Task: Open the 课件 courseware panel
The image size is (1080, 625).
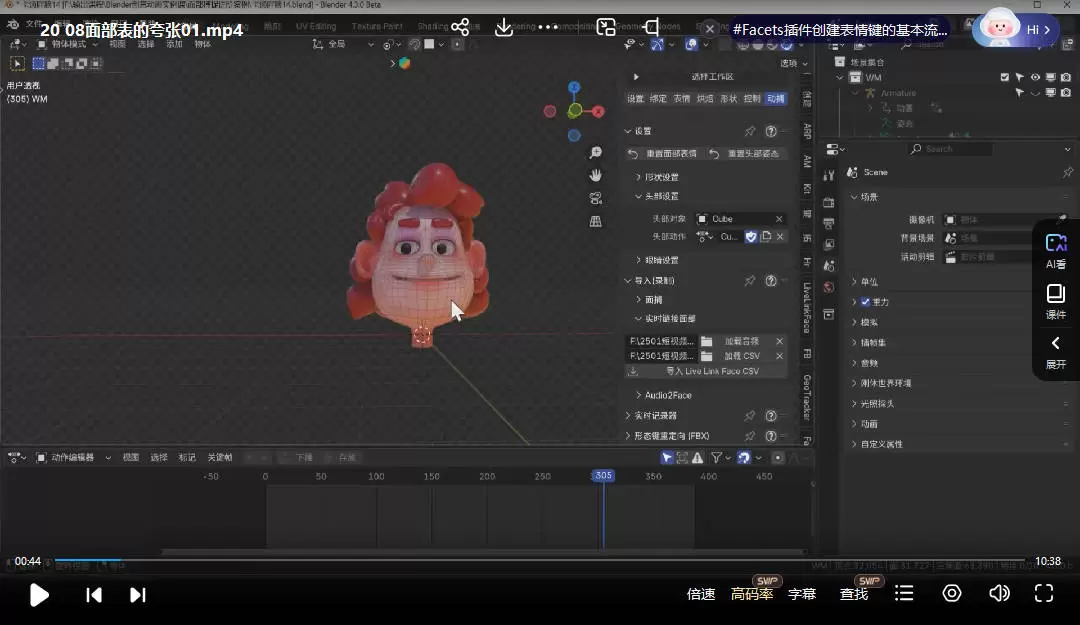Action: point(1056,303)
